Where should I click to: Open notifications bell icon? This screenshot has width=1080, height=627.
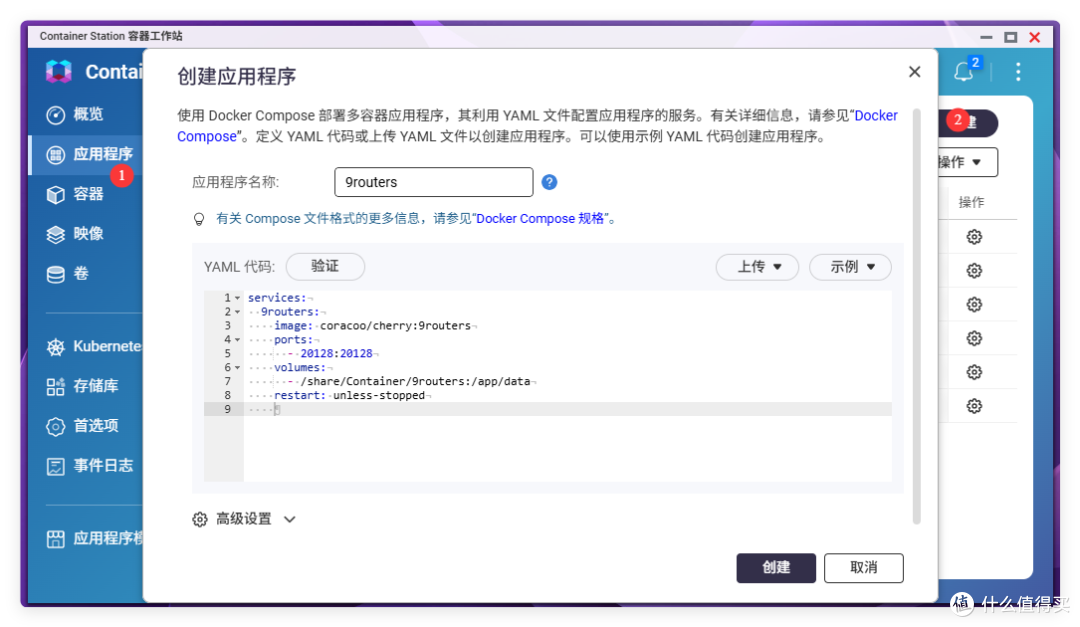(x=964, y=72)
